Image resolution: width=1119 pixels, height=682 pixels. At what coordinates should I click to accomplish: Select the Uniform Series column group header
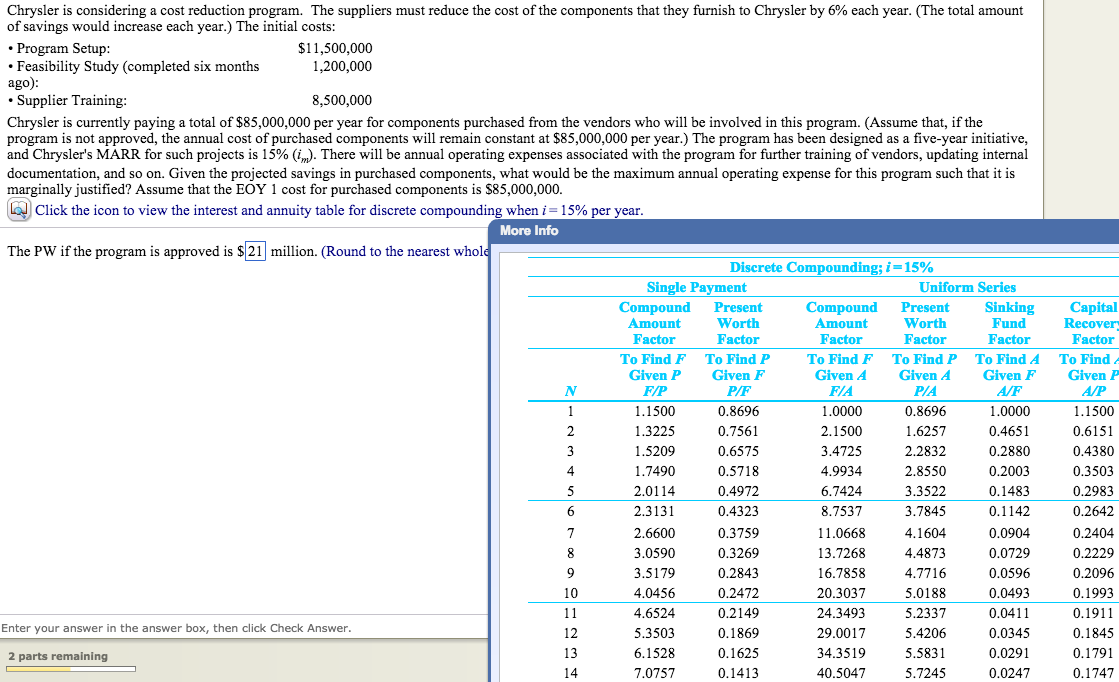[x=967, y=287]
